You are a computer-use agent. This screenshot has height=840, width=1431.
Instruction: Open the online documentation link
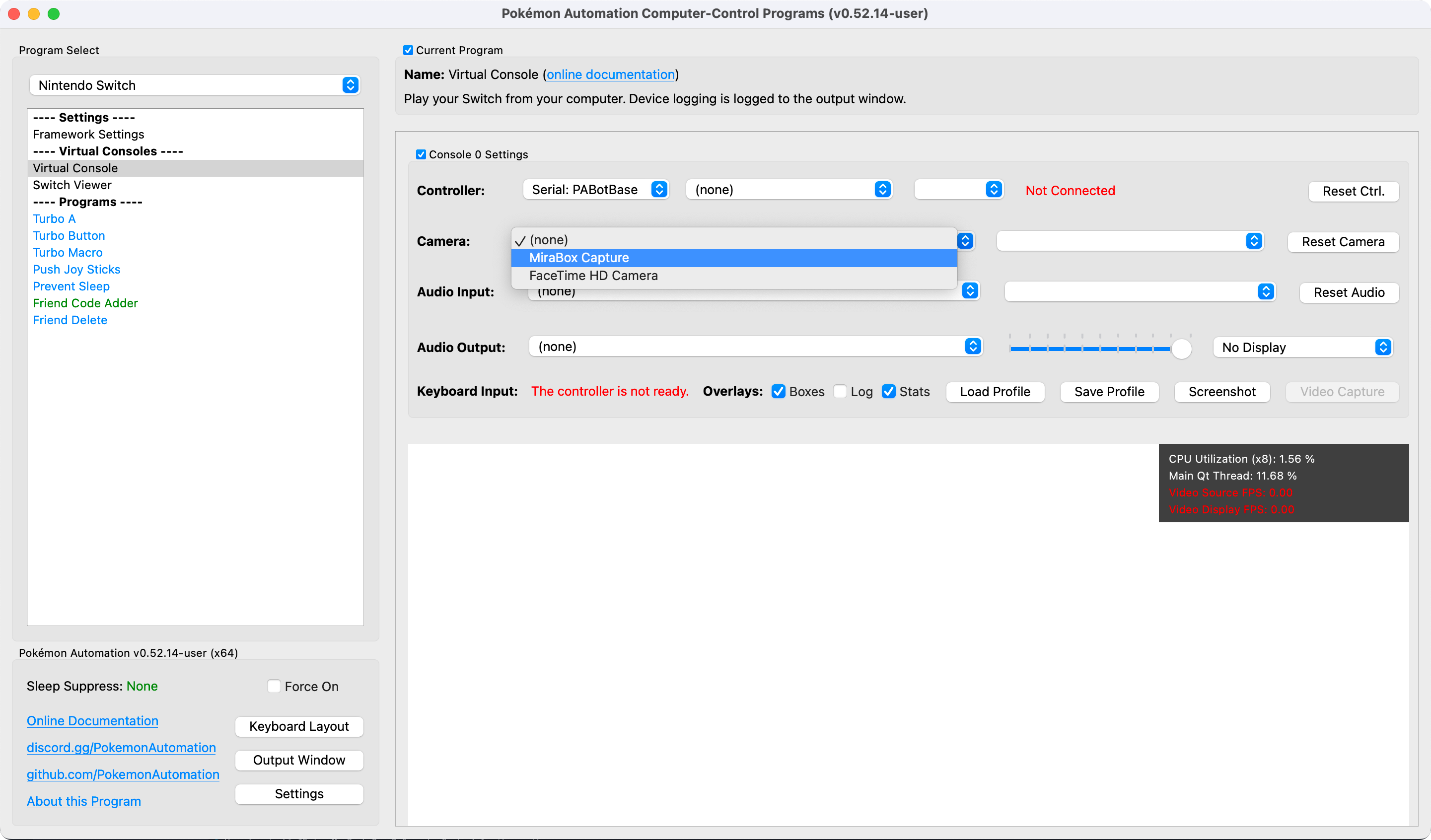[610, 74]
